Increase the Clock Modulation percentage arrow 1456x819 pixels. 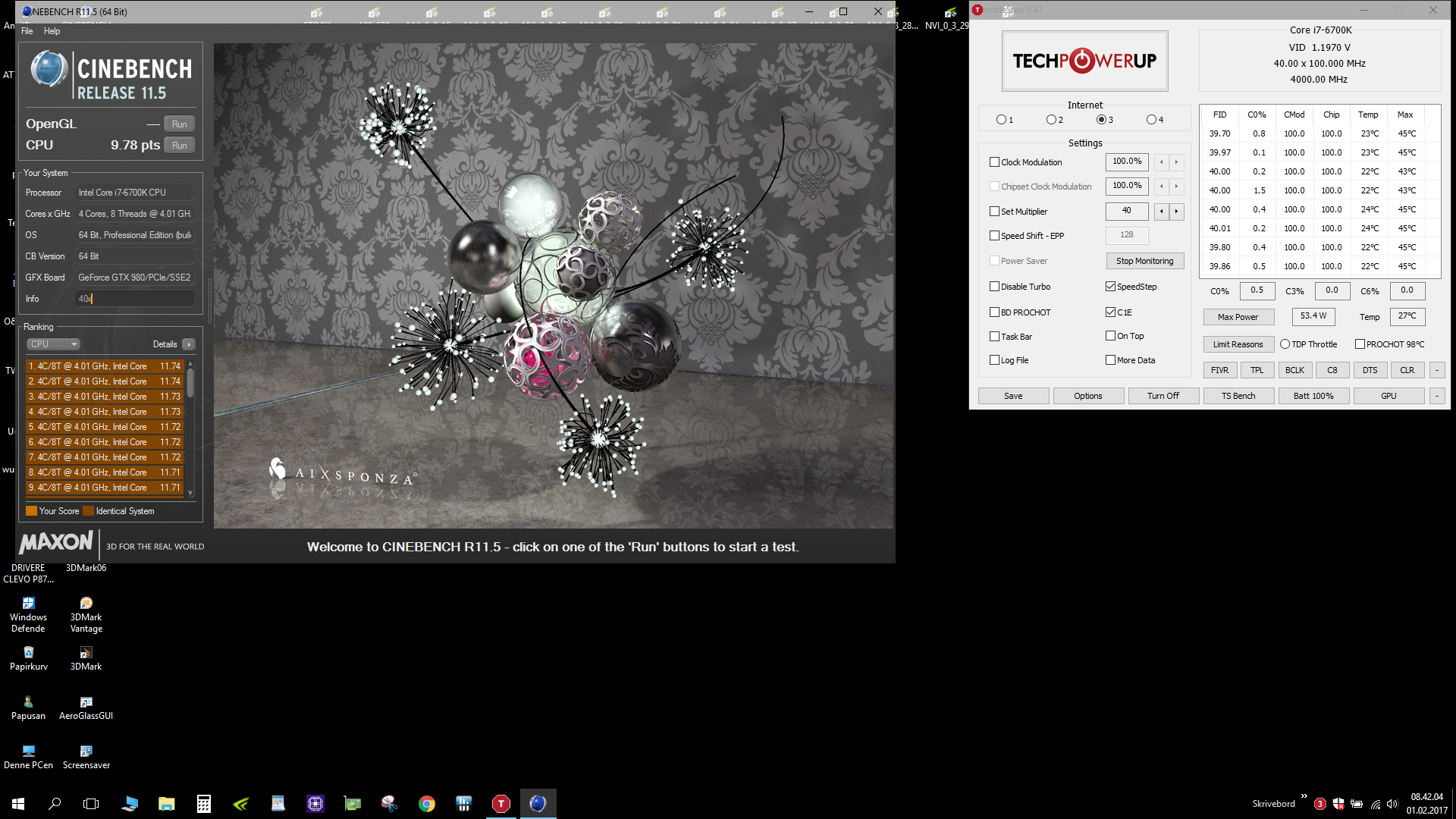pyautogui.click(x=1176, y=162)
